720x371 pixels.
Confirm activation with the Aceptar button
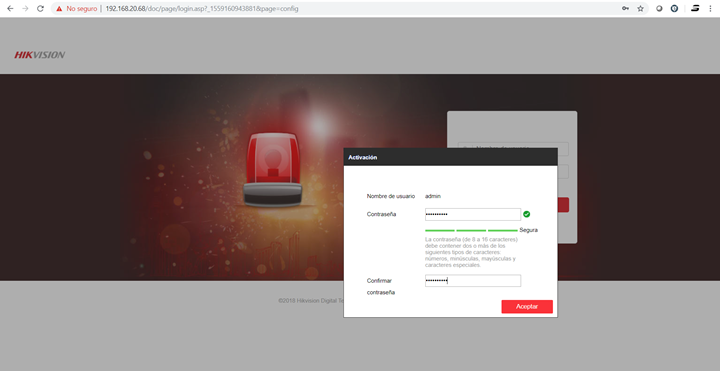click(527, 307)
